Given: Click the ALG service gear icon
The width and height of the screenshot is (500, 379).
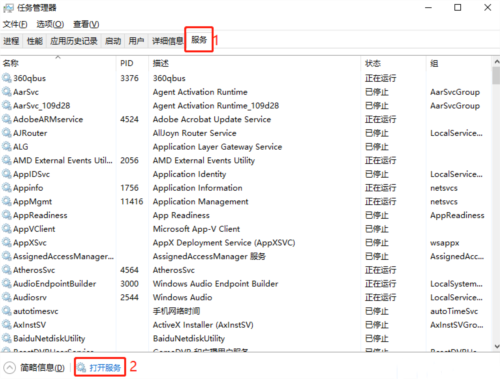Looking at the screenshot, I should [6, 146].
